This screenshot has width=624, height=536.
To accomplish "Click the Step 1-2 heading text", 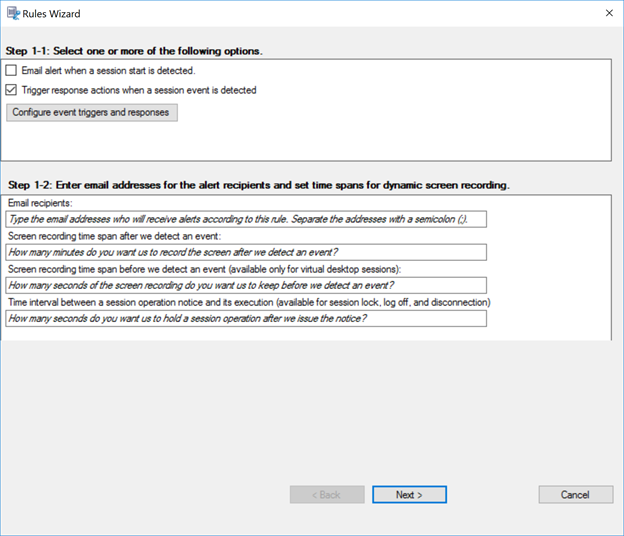I will 258,185.
